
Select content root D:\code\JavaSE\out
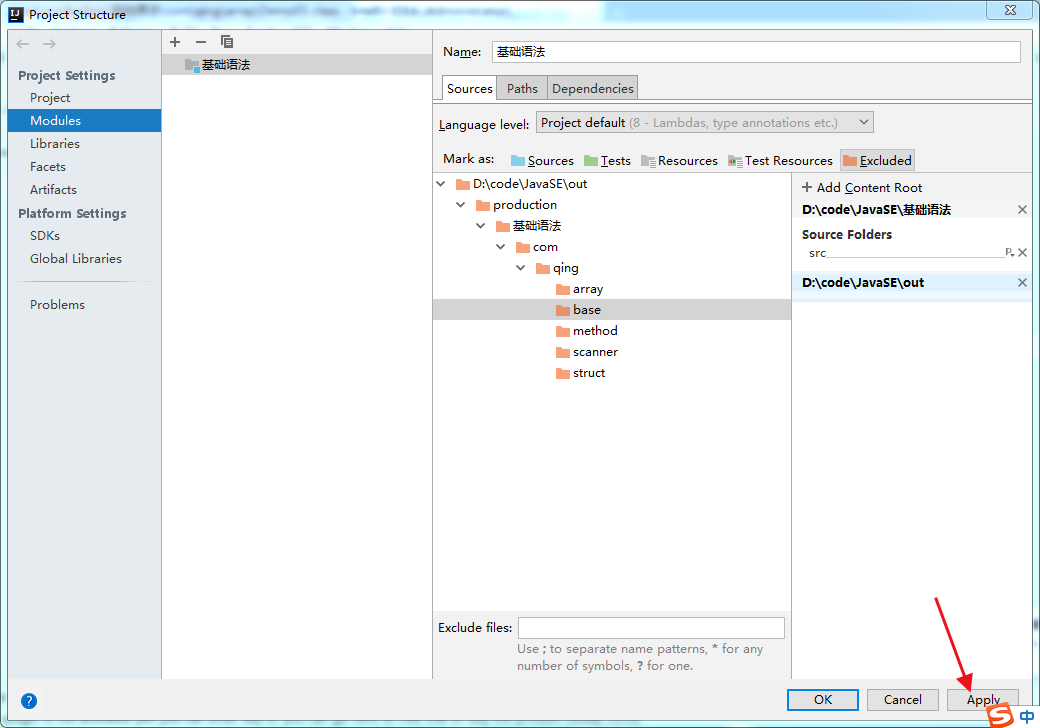pos(863,282)
